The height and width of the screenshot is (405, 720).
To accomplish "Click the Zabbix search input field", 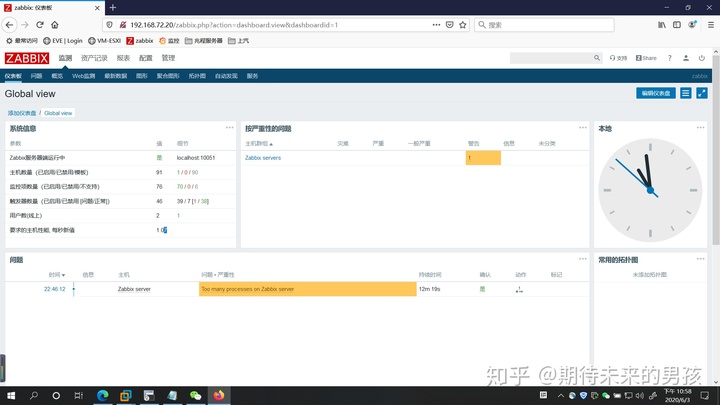I will tap(551, 58).
